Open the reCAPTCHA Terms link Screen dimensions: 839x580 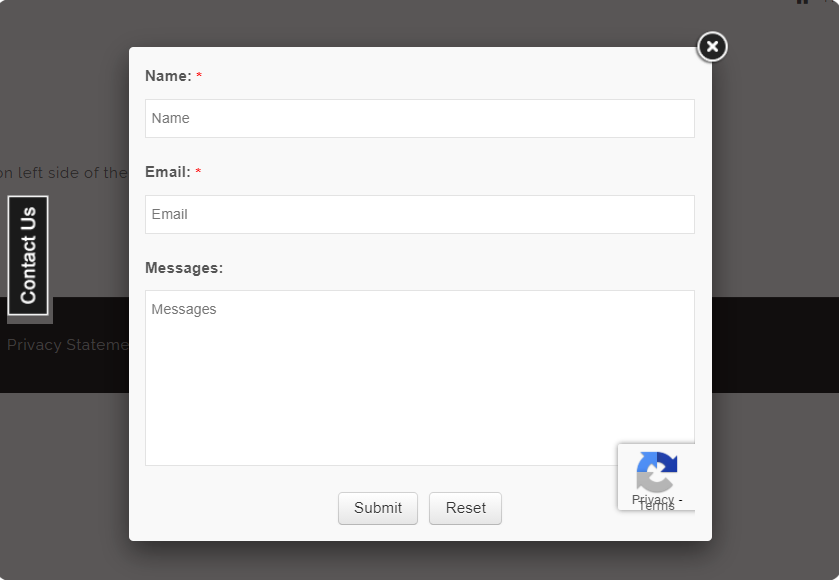tap(657, 507)
